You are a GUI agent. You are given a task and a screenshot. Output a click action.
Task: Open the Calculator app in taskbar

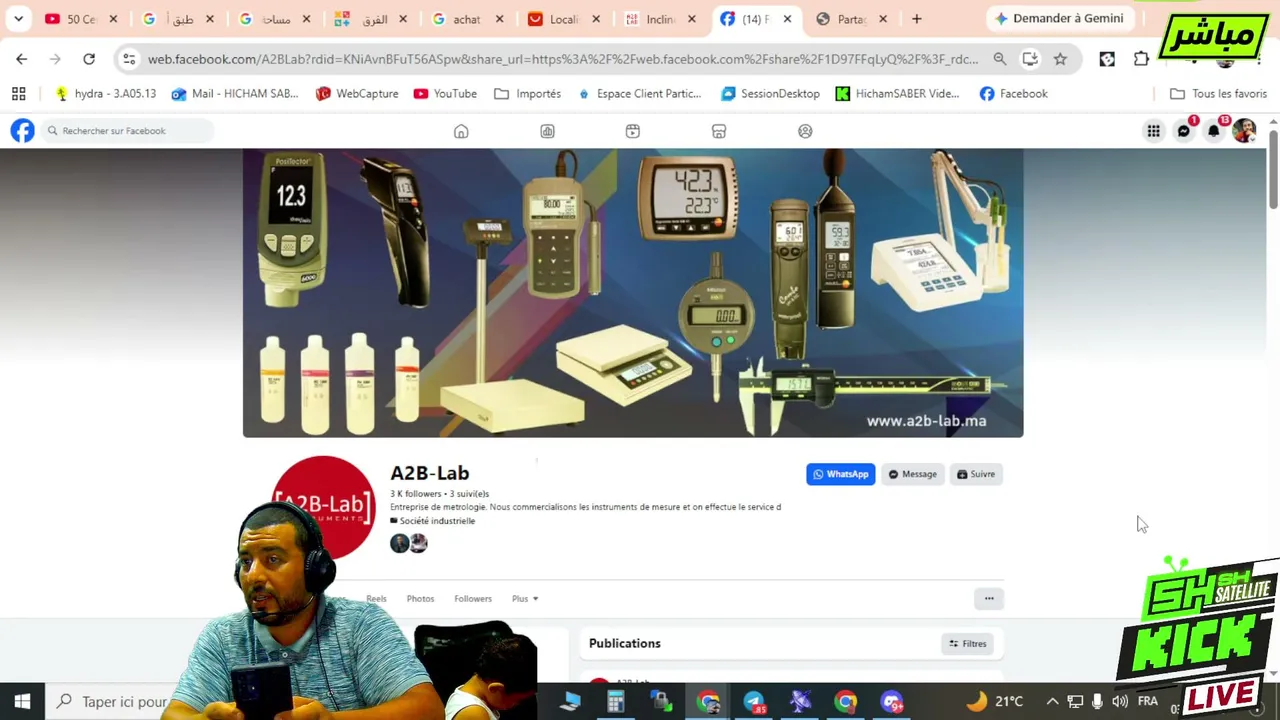(615, 702)
